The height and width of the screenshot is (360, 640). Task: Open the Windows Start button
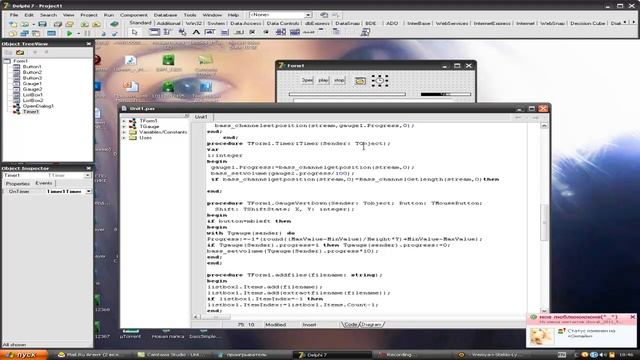coord(24,355)
